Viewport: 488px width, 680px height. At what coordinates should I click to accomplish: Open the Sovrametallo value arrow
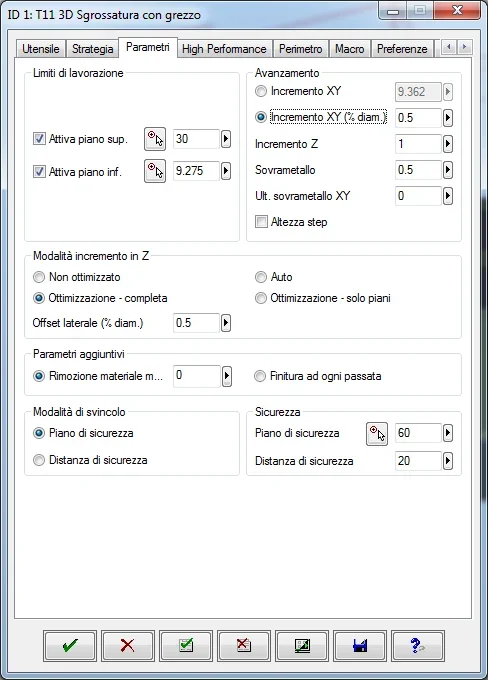pyautogui.click(x=448, y=170)
